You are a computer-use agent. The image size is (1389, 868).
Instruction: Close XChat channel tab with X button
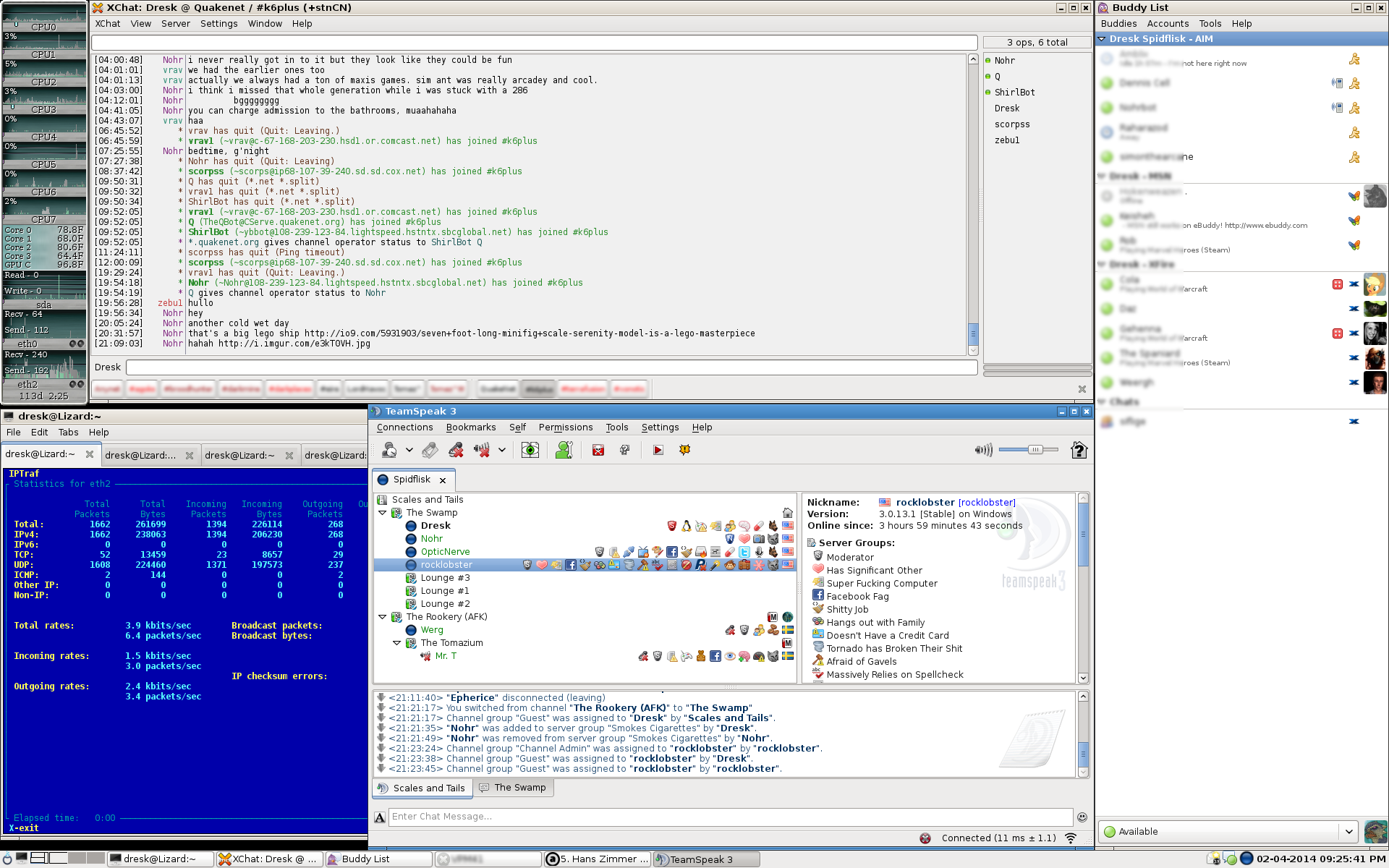1082,389
